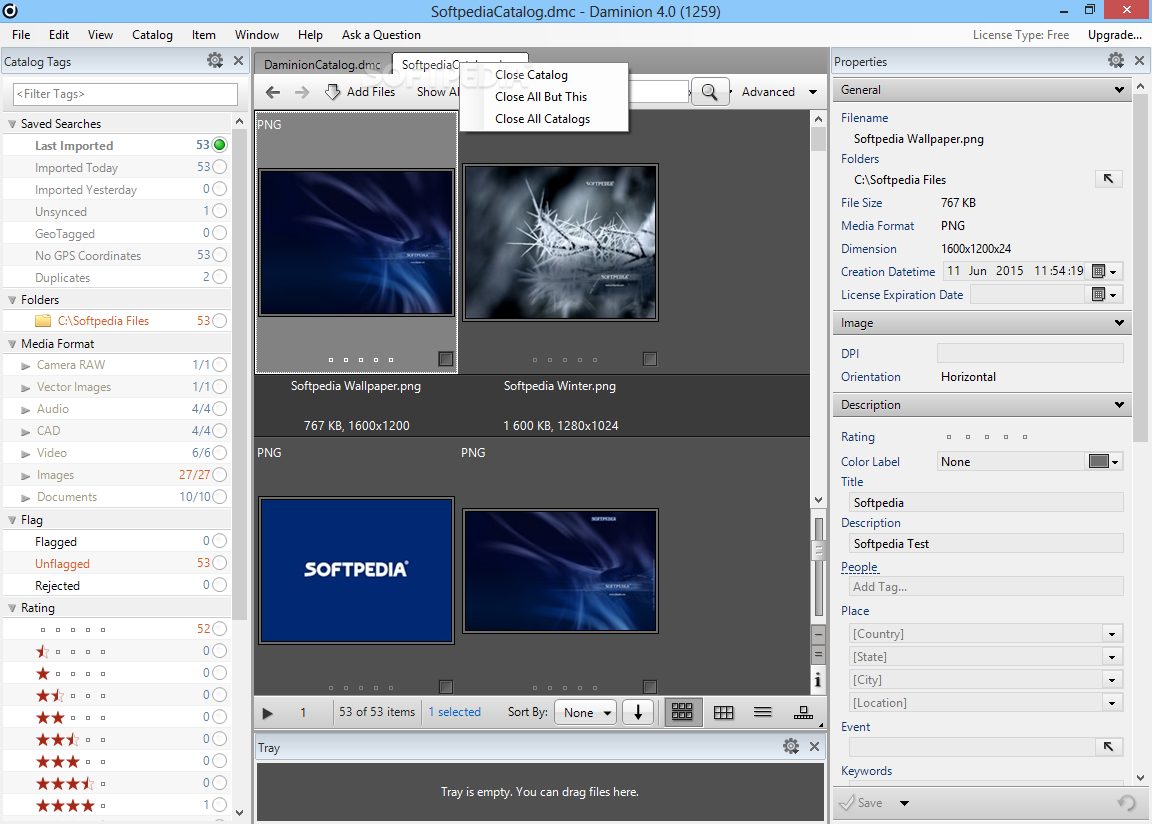1152x824 pixels.
Task: Toggle the Imported Today filter circle
Action: coord(219,167)
